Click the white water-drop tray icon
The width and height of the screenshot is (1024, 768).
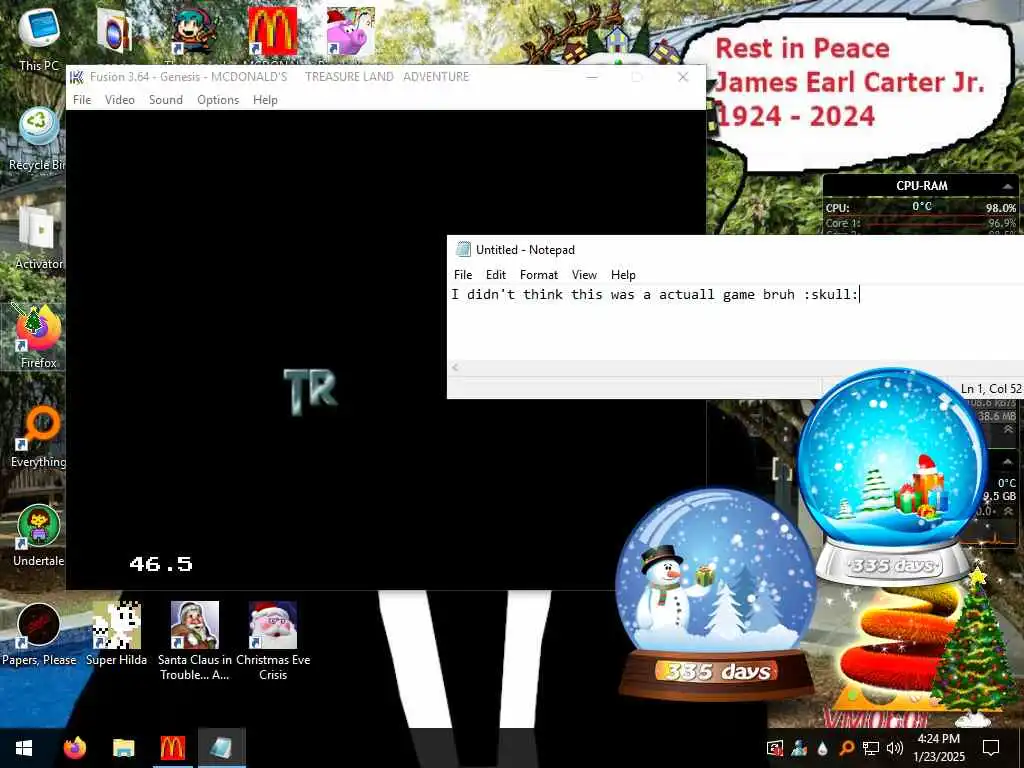tap(822, 748)
